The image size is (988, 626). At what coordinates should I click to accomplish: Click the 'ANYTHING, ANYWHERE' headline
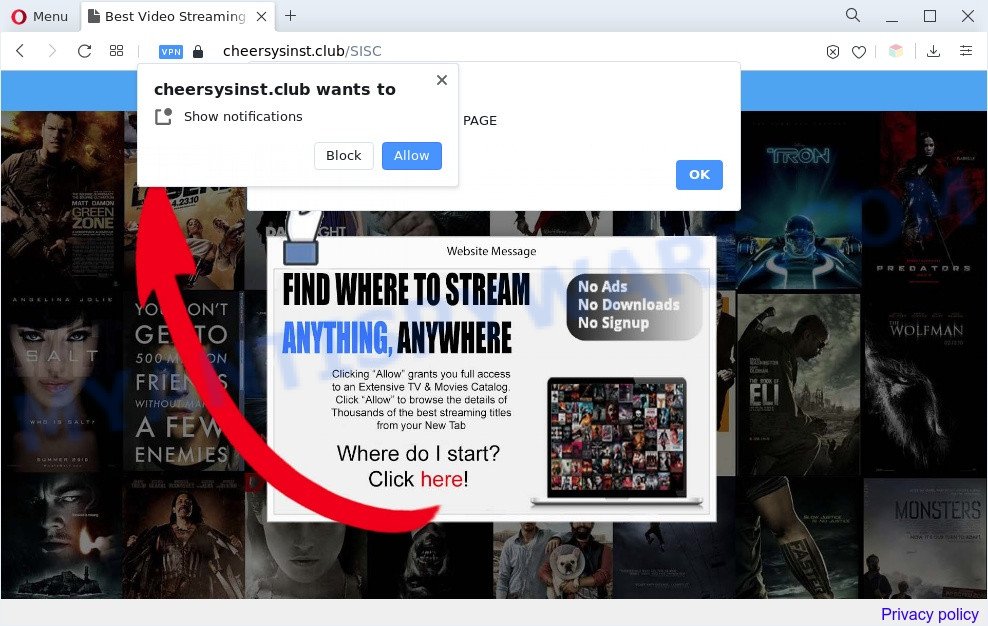[397, 337]
